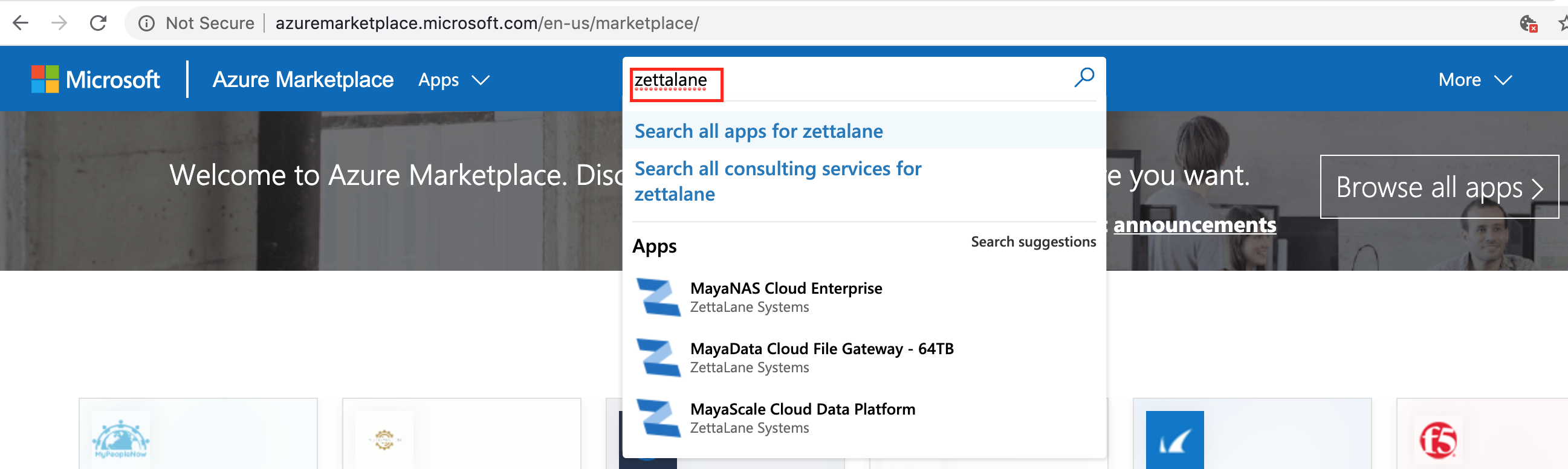
Task: Click the MayaNAS Cloud Enterprise app icon
Action: pos(658,297)
